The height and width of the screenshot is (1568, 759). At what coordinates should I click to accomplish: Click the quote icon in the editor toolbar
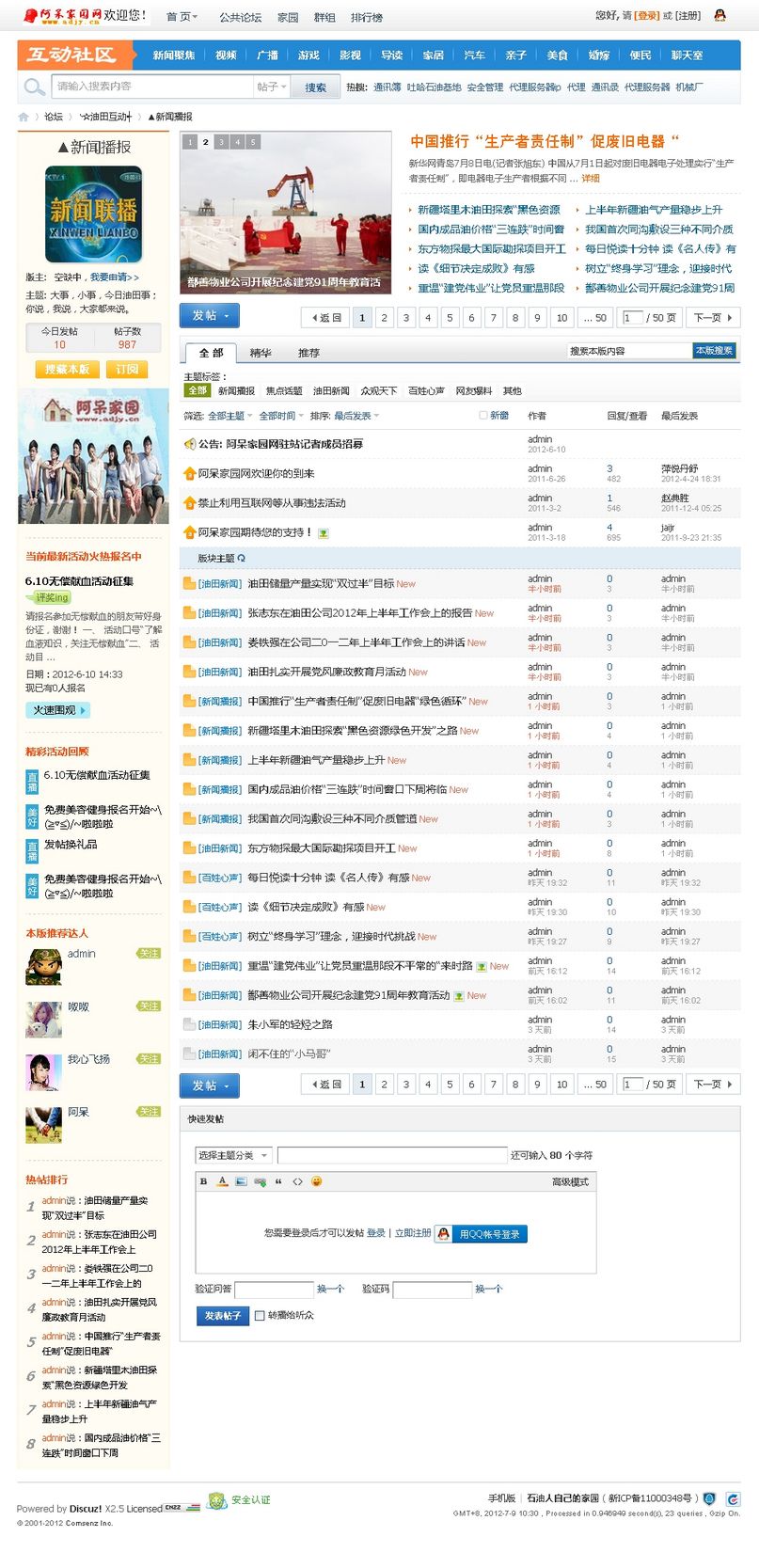pyautogui.click(x=278, y=1181)
